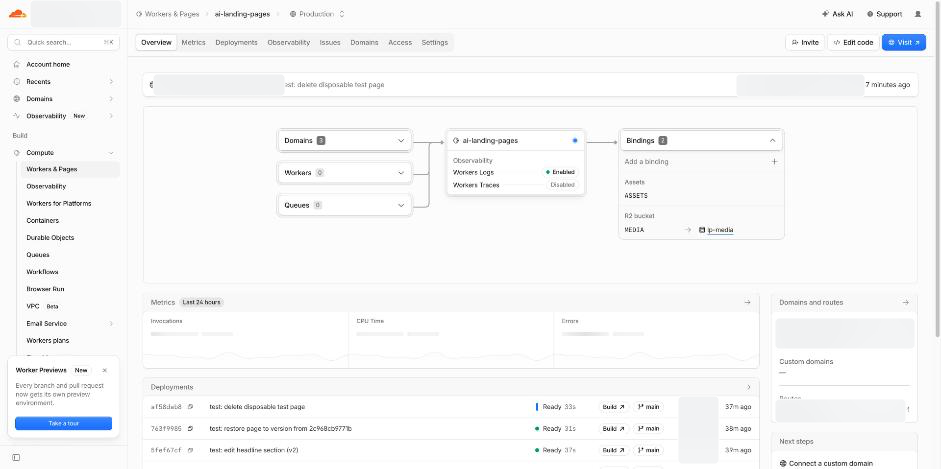Click main branch for af58da68 deployment
The height and width of the screenshot is (469, 941).
[648, 407]
